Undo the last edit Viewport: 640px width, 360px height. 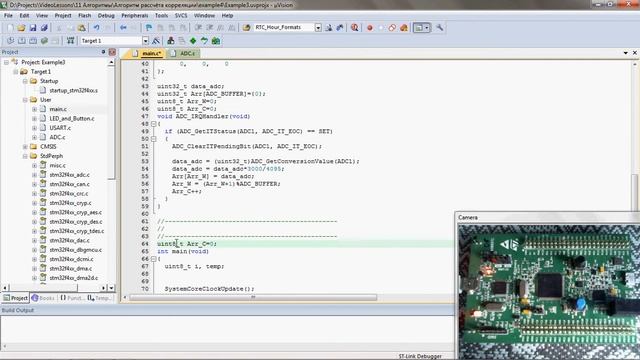tap(96, 28)
